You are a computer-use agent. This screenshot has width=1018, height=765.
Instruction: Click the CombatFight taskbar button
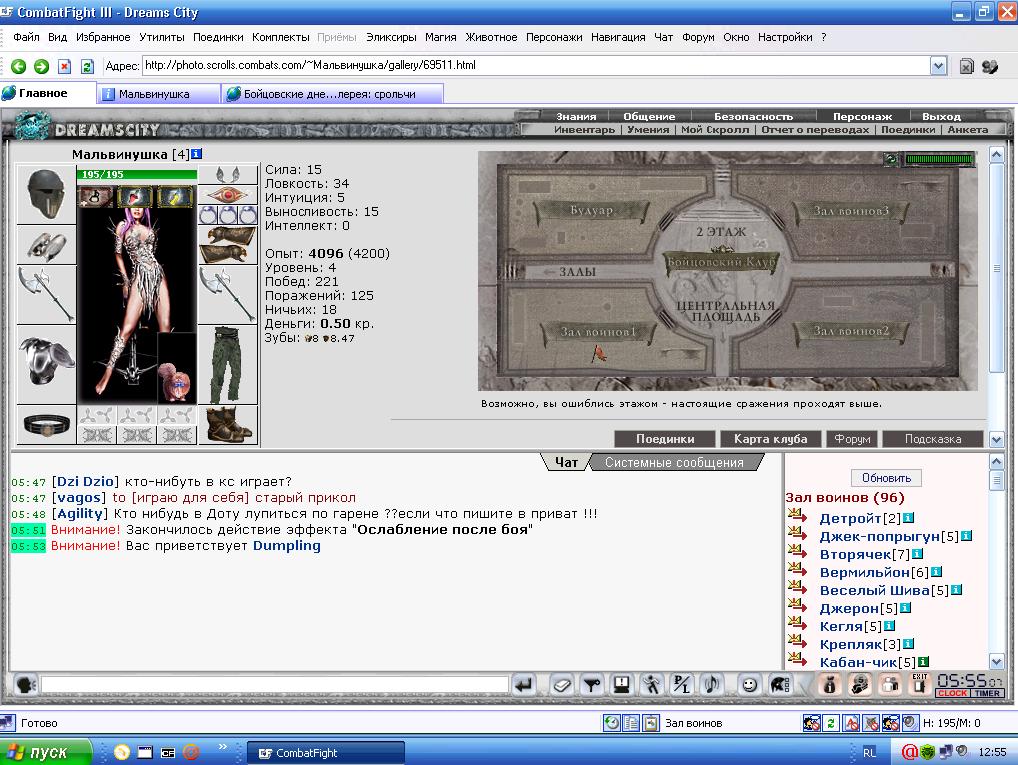coord(326,753)
